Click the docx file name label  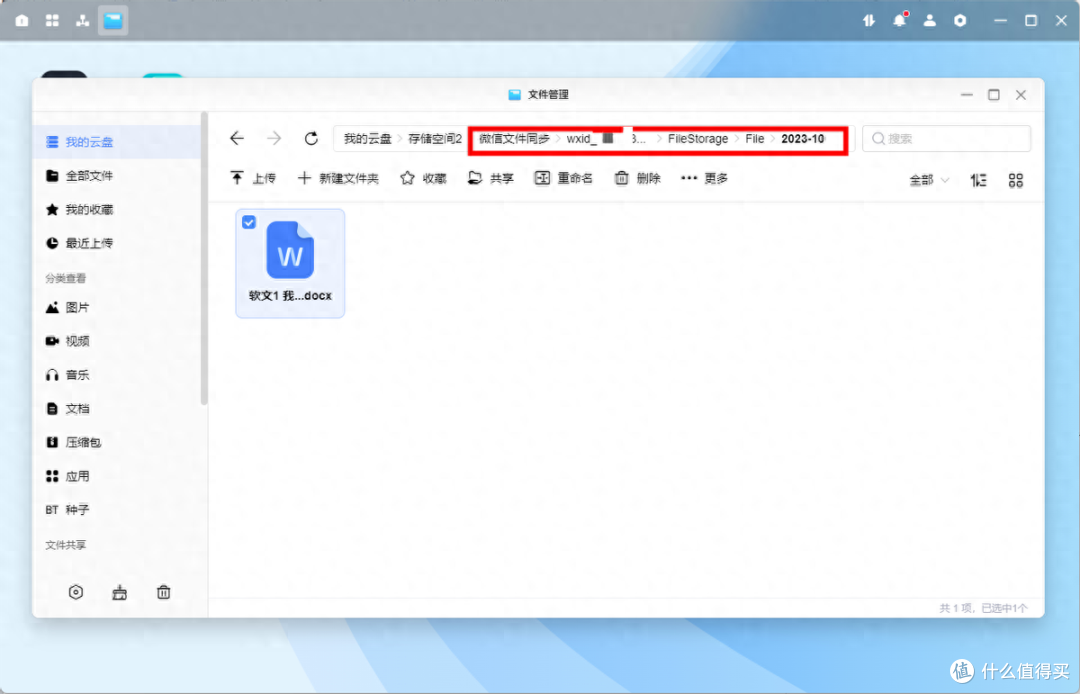click(290, 295)
